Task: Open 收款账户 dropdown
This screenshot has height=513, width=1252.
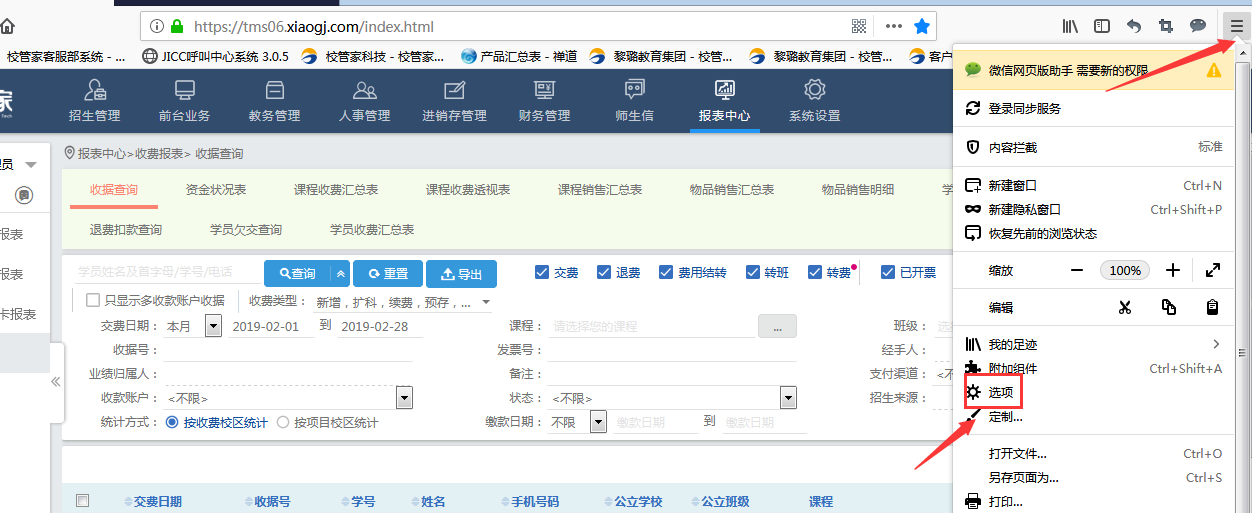Action: [405, 398]
